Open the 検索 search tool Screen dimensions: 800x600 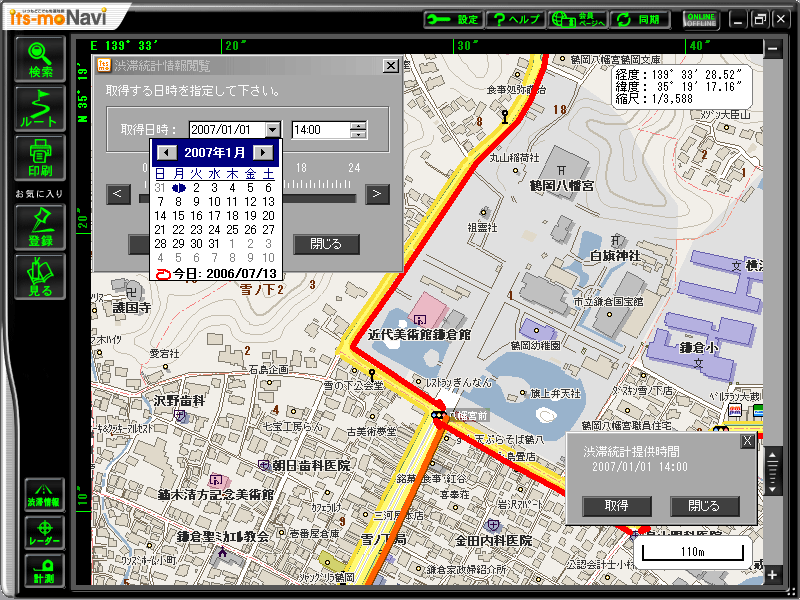[x=40, y=59]
